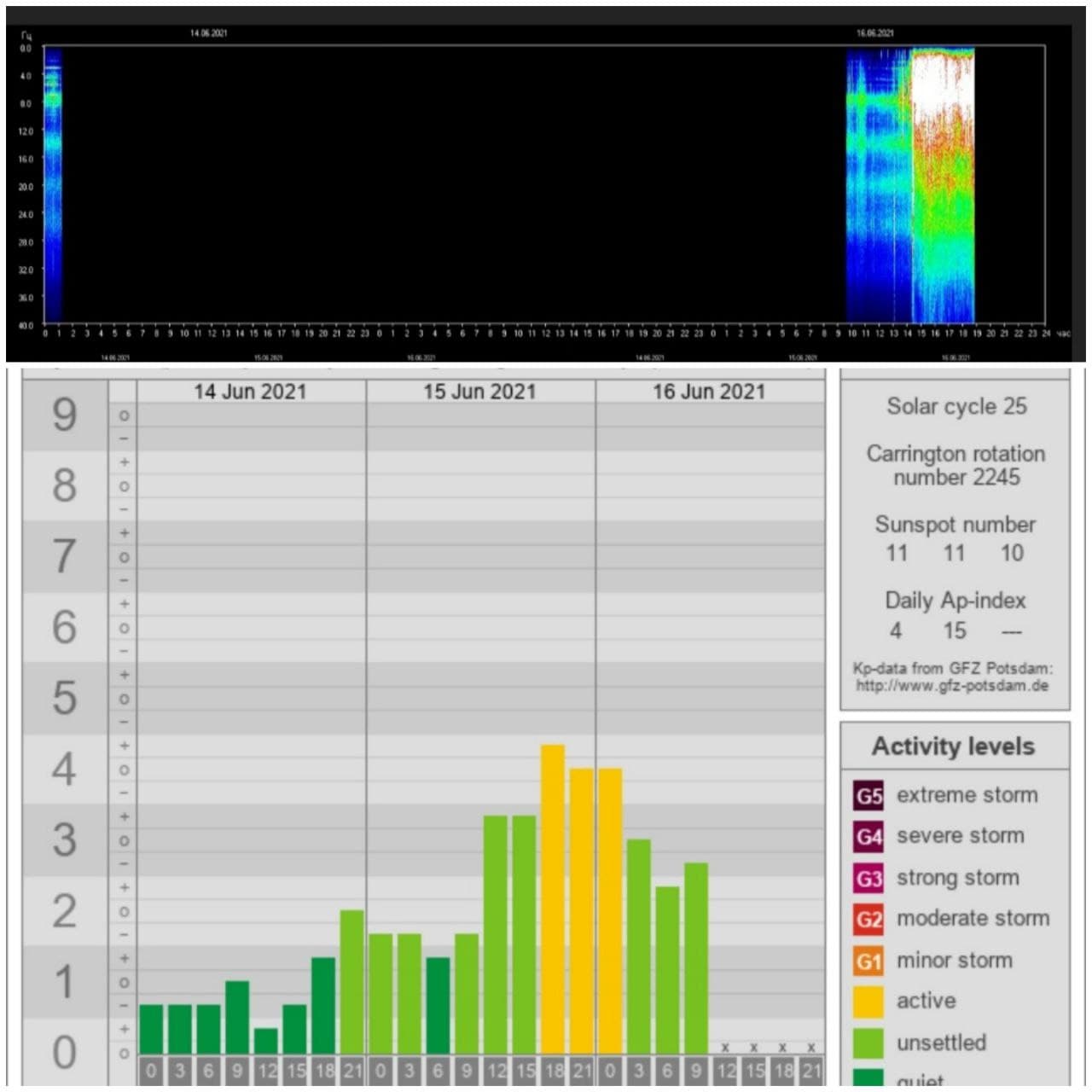Click the white saturated area in spectrogram

(938, 85)
